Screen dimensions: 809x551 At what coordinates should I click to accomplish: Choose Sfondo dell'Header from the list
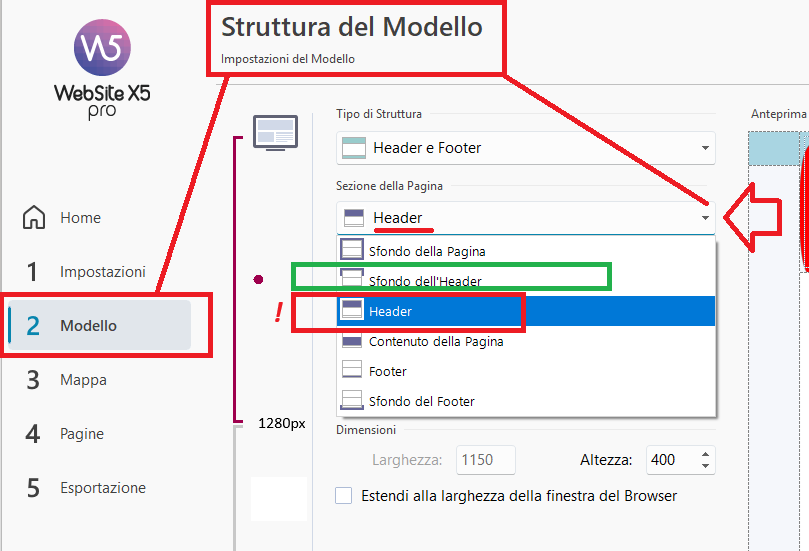(425, 281)
